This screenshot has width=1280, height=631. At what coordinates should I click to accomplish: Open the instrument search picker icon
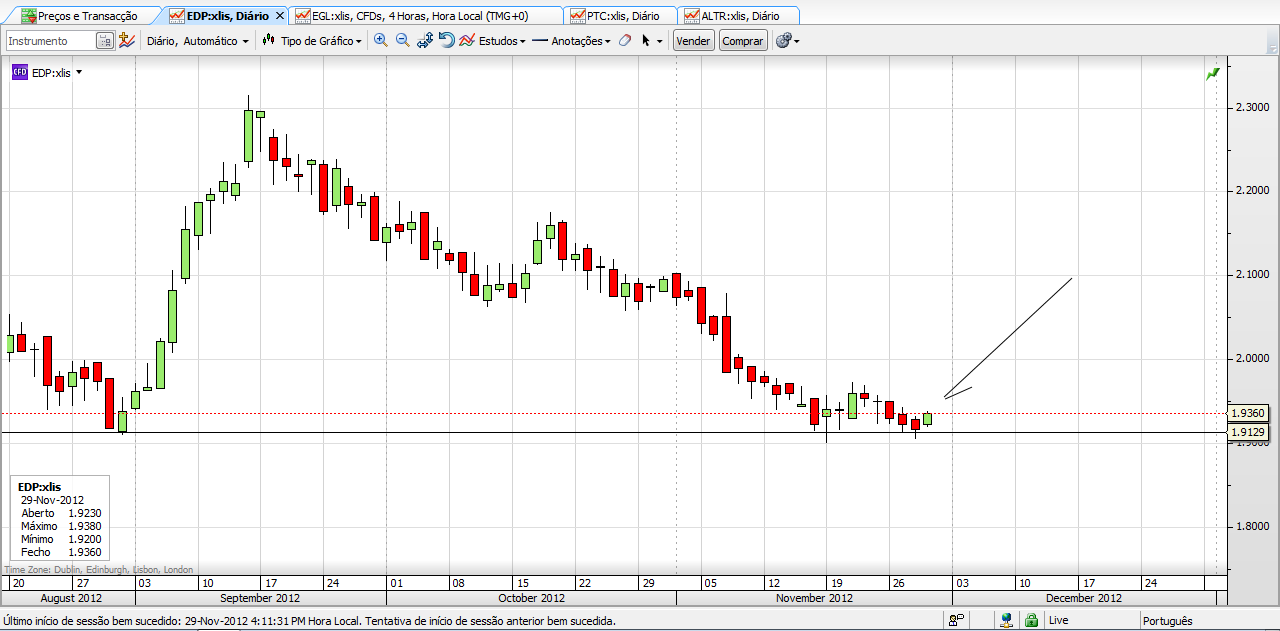104,41
